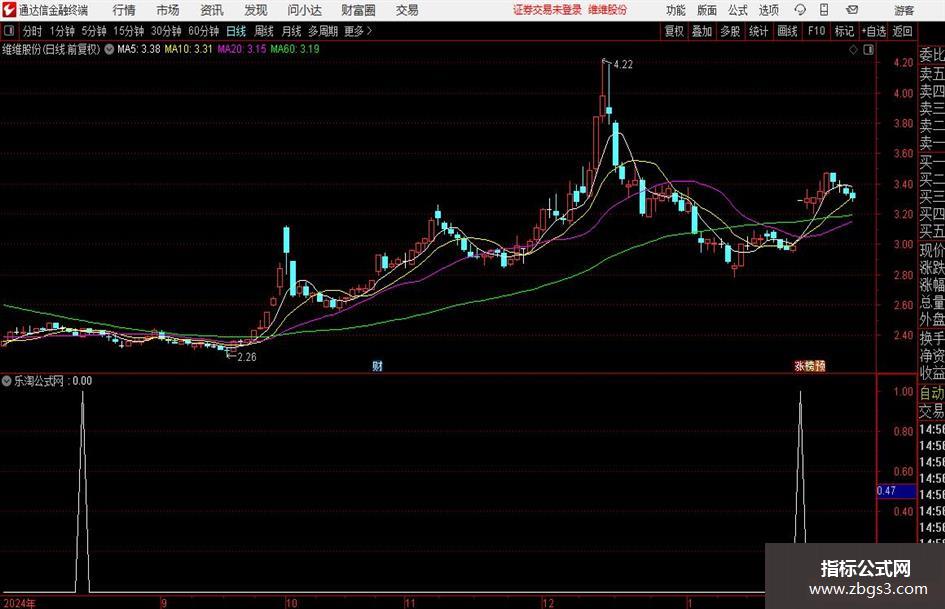
Task: Switch to 60分钟 period
Action: [204, 31]
